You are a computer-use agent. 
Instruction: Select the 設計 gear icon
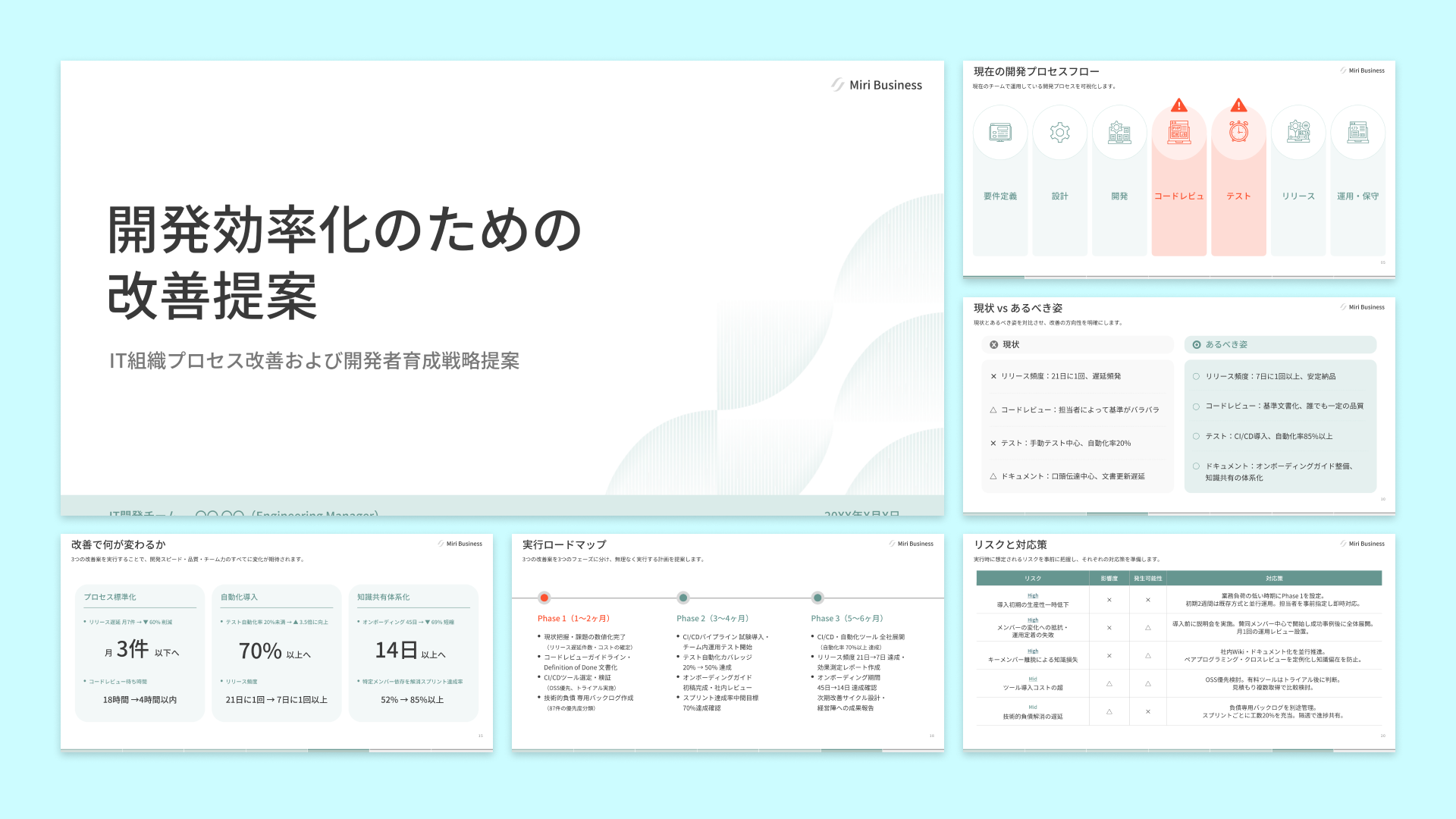[1059, 133]
